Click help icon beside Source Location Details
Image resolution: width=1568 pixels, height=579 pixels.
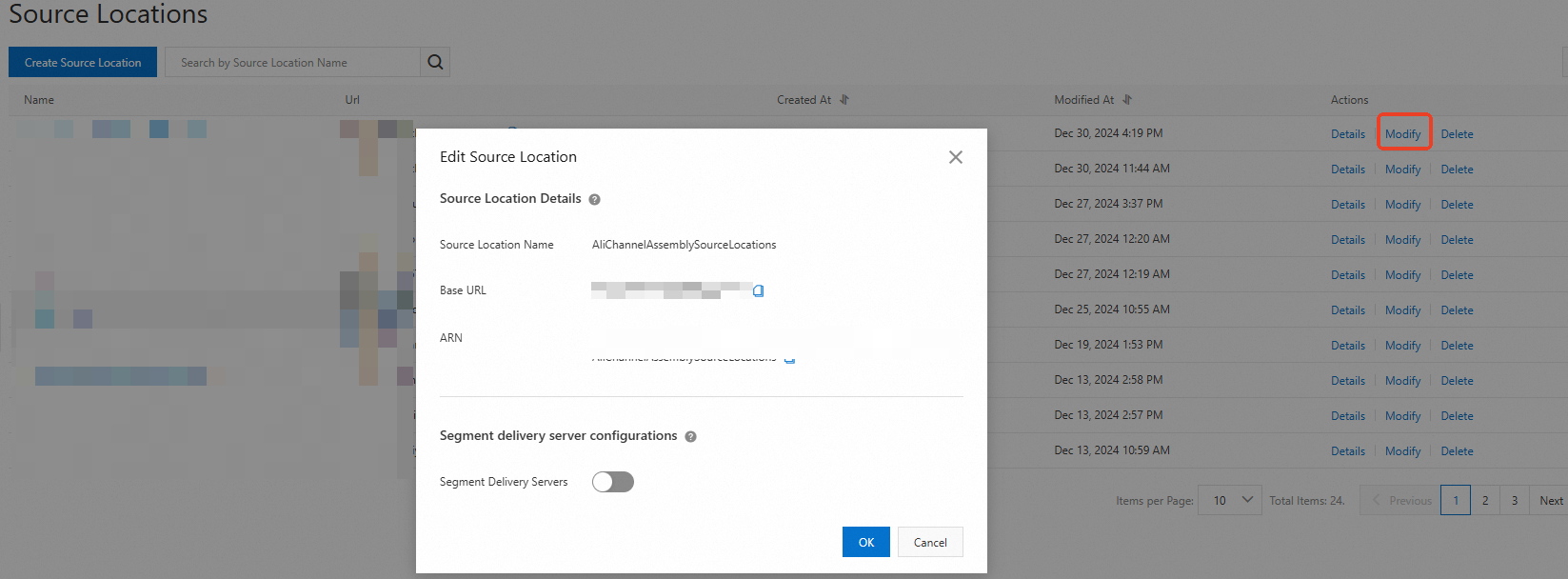[594, 199]
